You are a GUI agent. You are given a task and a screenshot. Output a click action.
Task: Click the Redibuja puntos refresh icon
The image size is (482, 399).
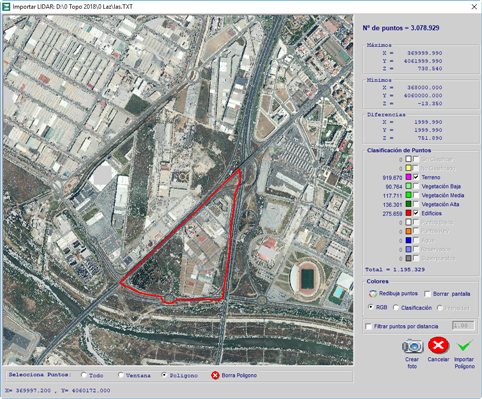pos(373,294)
